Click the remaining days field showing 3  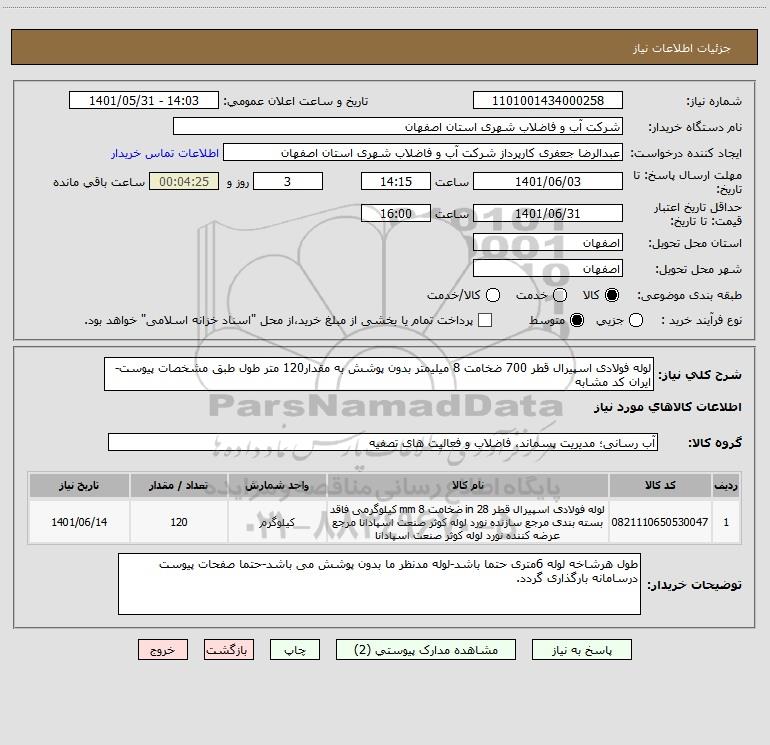click(288, 182)
